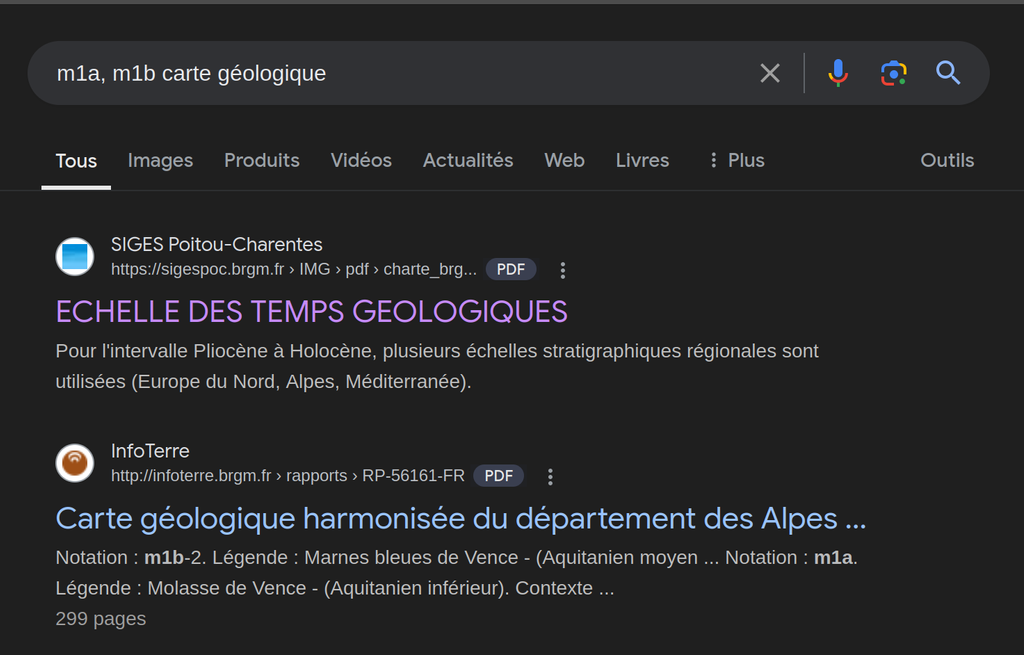Image resolution: width=1024 pixels, height=655 pixels.
Task: Go to the Actualités tab
Action: click(468, 160)
